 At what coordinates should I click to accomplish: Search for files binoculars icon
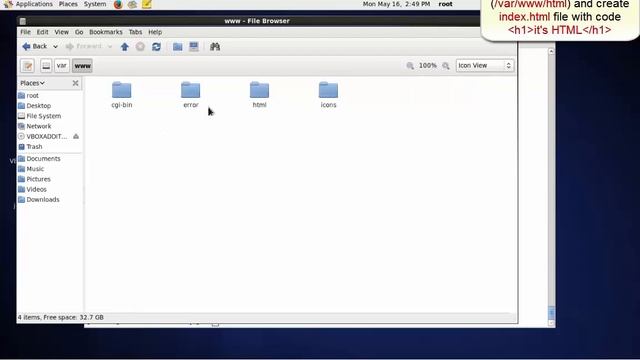click(x=215, y=47)
